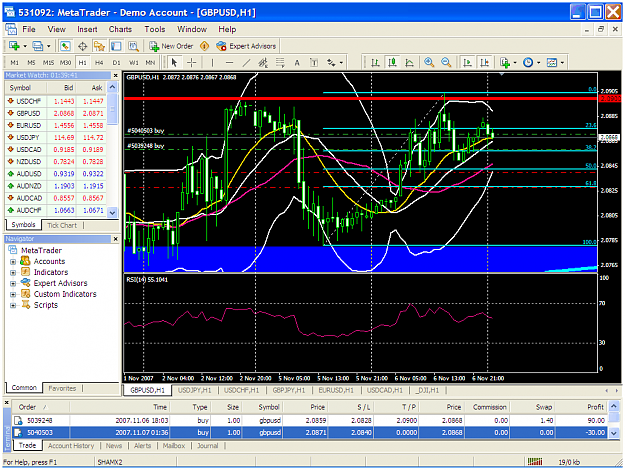The width and height of the screenshot is (625, 470).
Task: Select order 5039248 in Trade list
Action: click(x=310, y=420)
